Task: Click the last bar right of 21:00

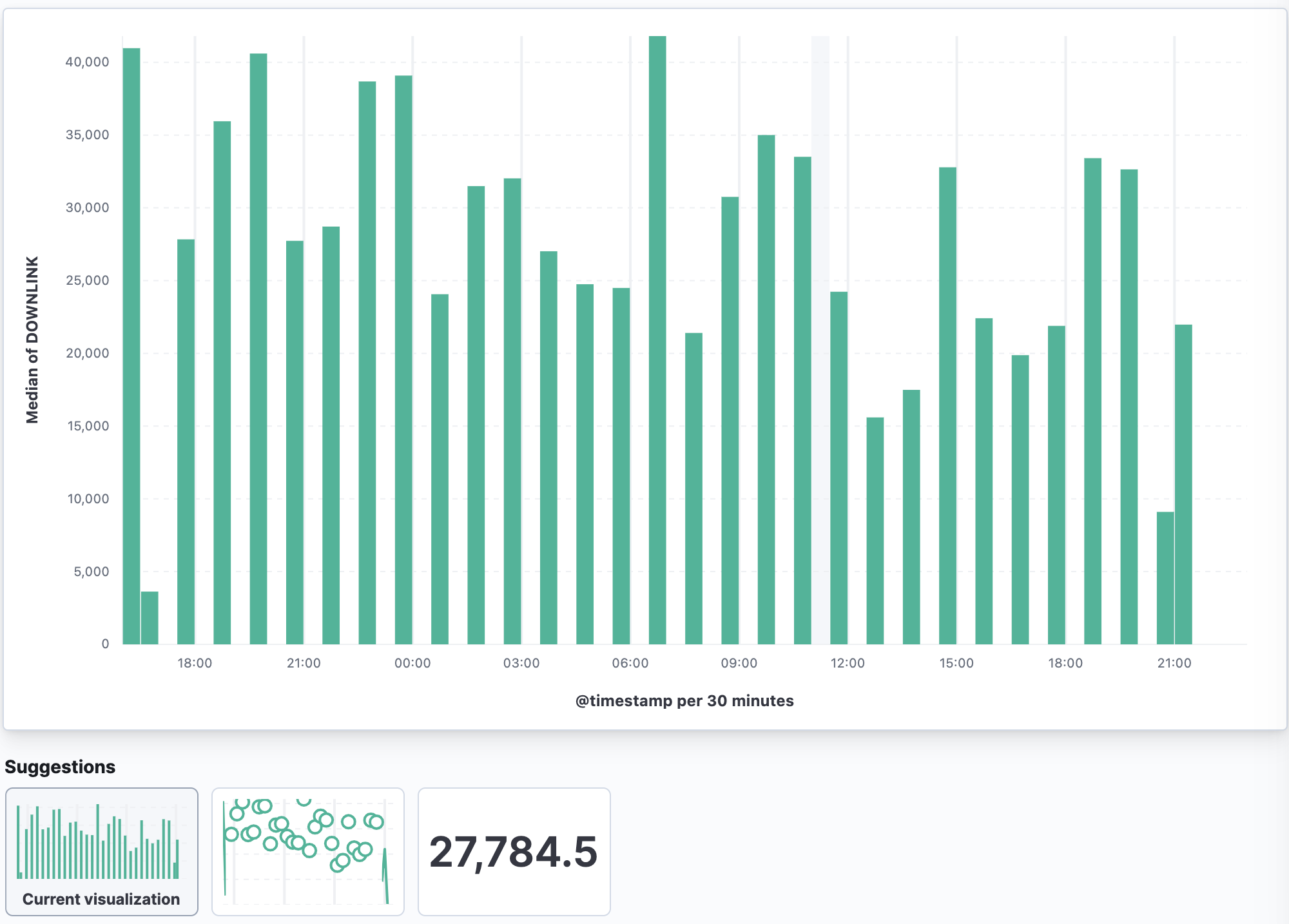Action: coord(1183,484)
